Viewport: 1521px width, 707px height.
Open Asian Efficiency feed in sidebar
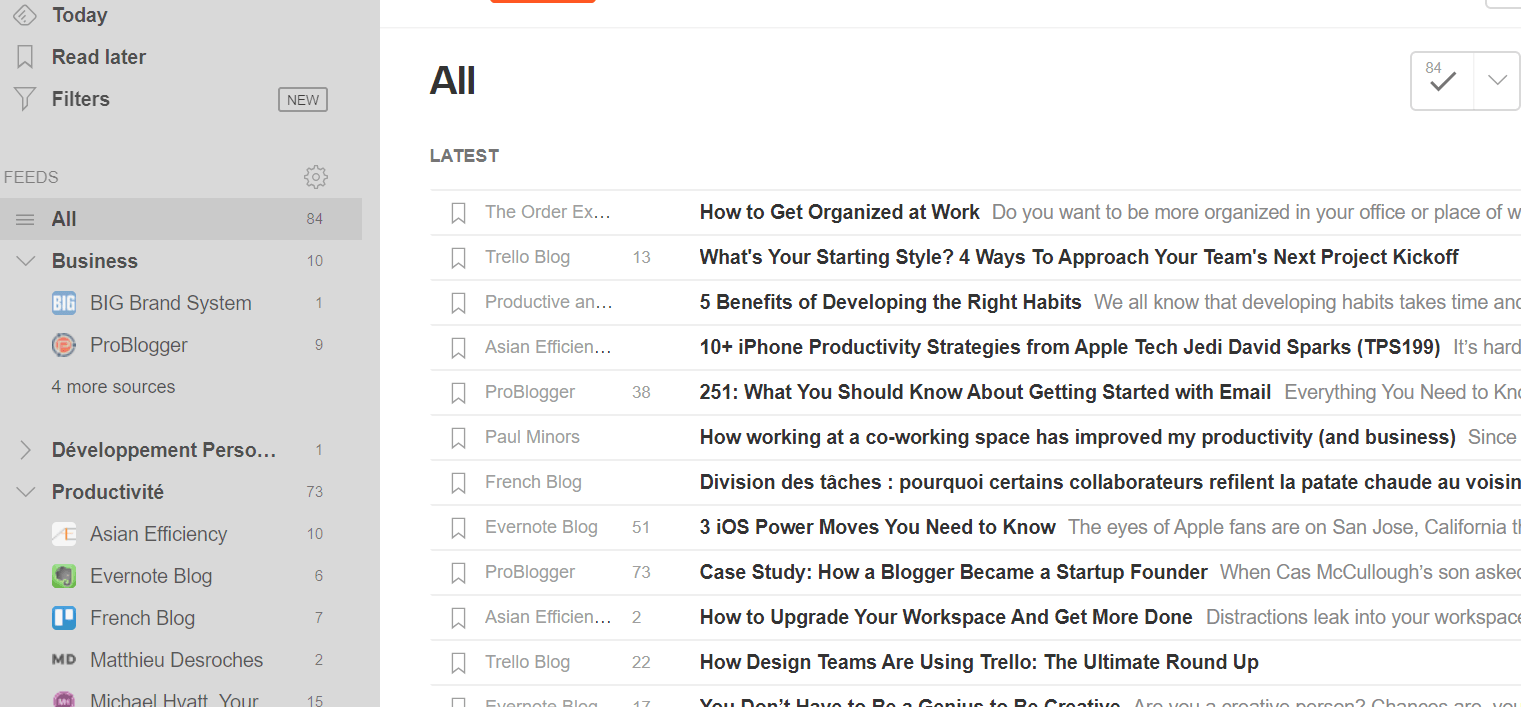click(x=158, y=534)
